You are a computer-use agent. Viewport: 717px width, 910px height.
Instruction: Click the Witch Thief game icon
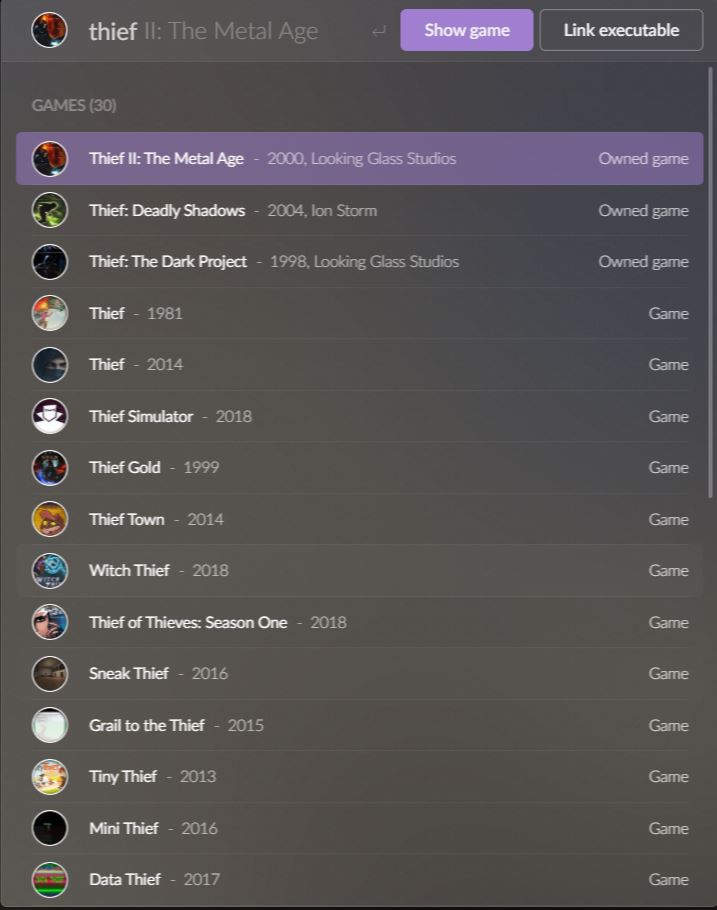click(x=49, y=570)
